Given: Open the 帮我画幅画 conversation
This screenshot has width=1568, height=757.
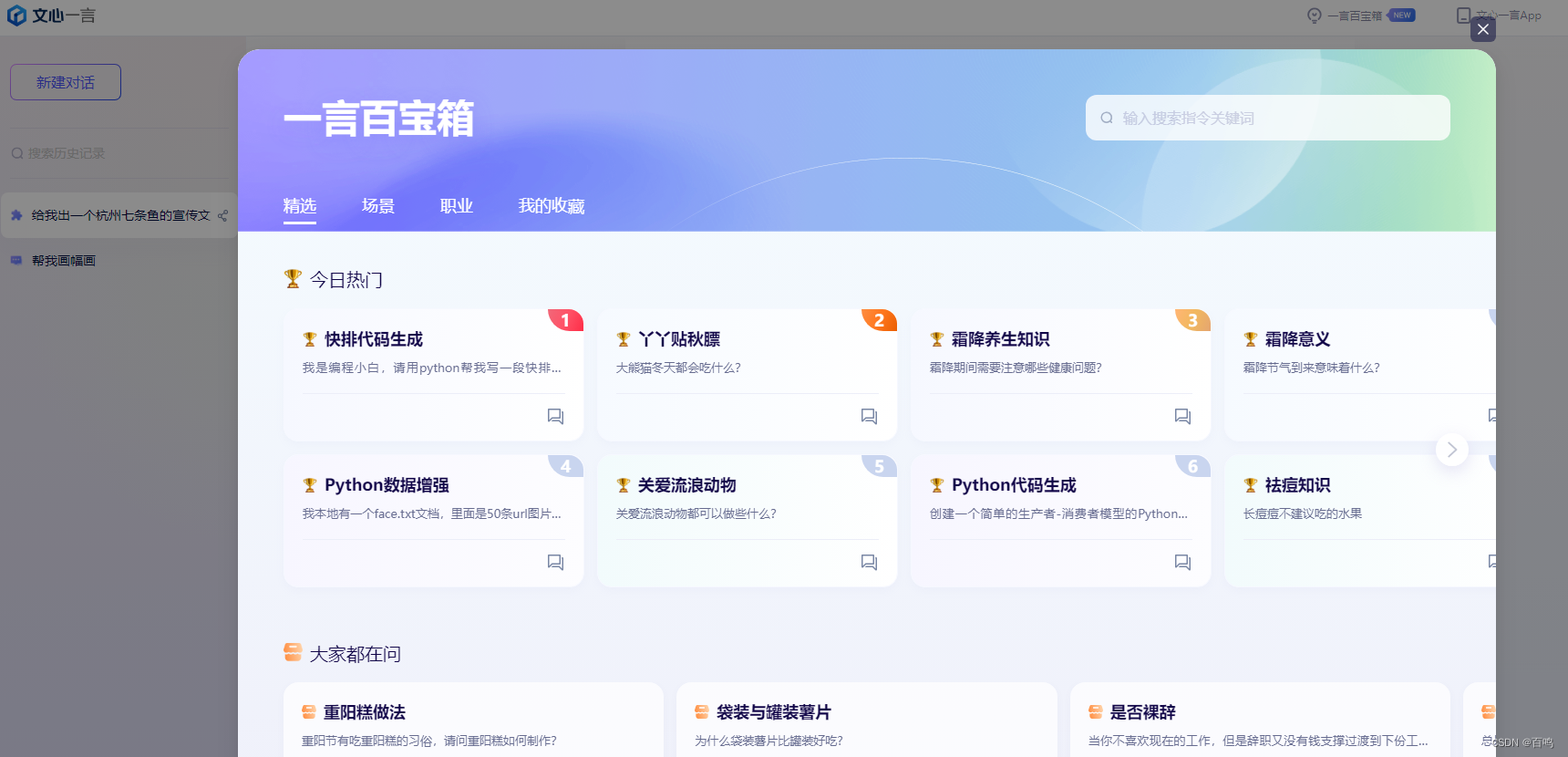Looking at the screenshot, I should 64,261.
